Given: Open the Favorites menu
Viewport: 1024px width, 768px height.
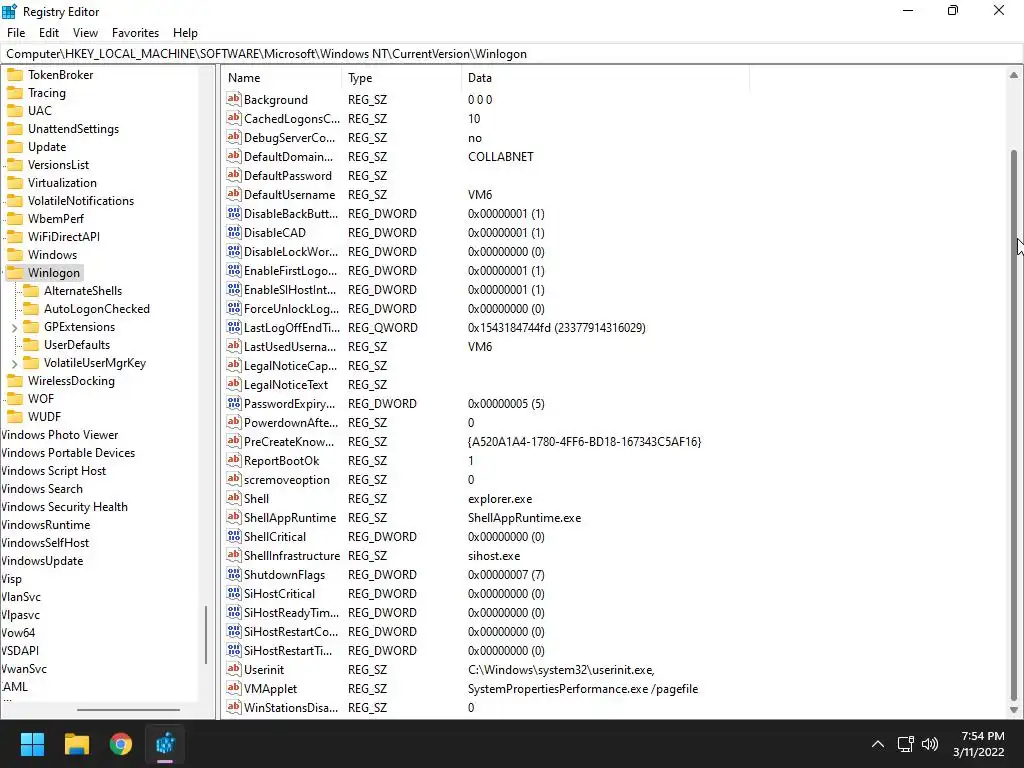Looking at the screenshot, I should (x=135, y=33).
